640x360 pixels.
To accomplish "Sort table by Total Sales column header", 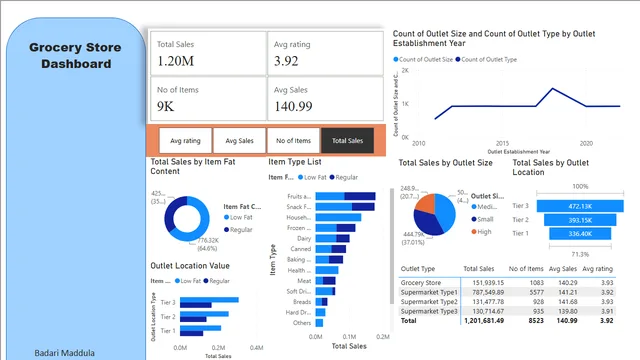I will (x=478, y=269).
